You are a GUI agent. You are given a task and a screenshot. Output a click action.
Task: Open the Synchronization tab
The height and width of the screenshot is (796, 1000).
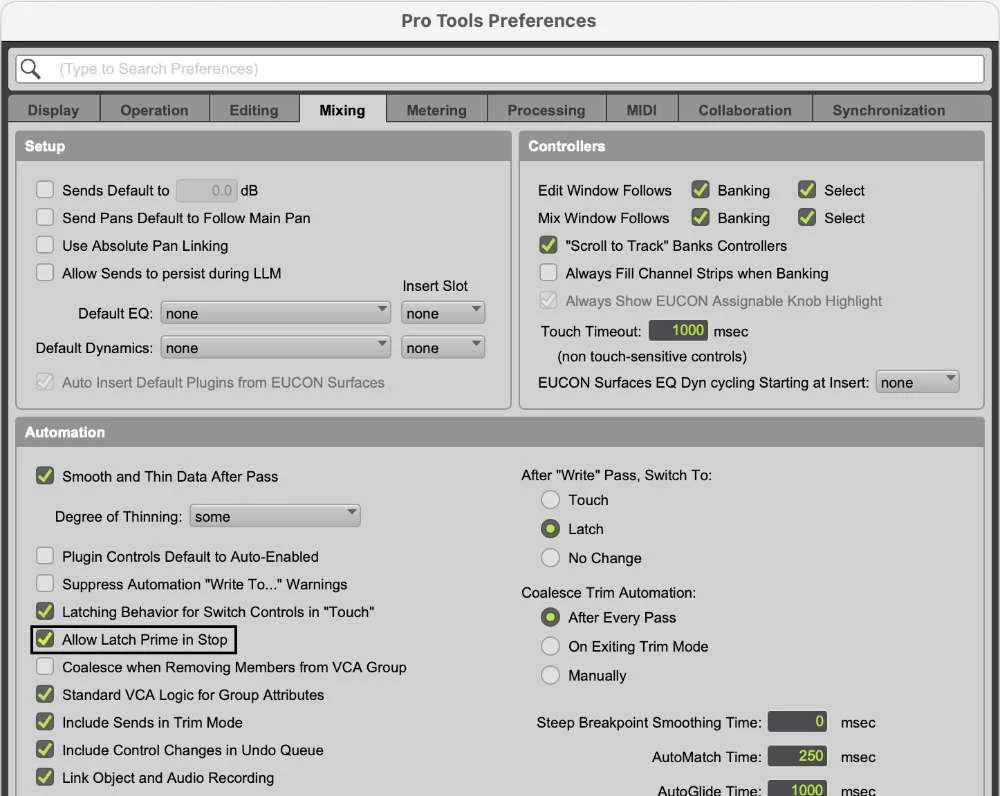[889, 110]
